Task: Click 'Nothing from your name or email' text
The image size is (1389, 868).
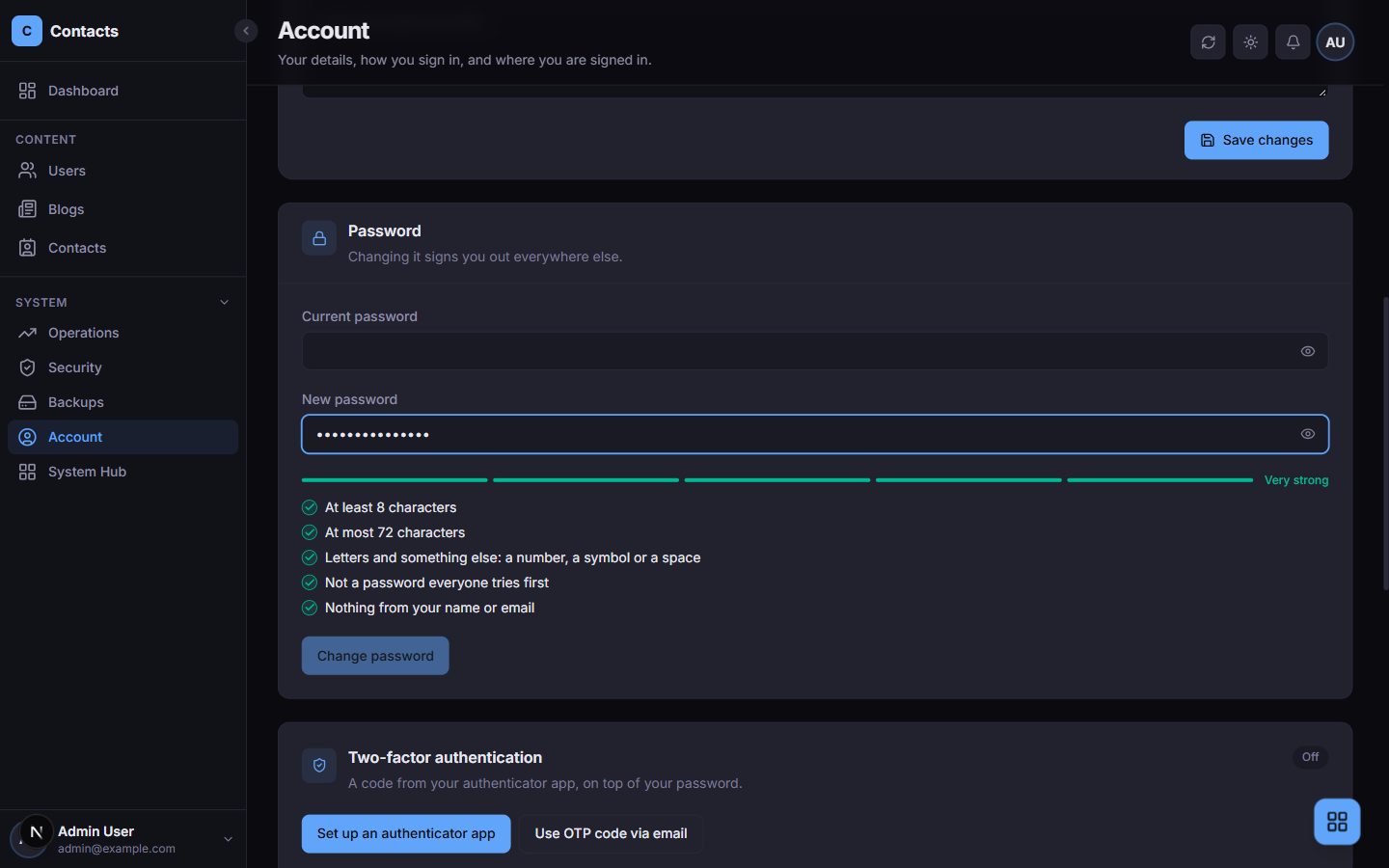Action: coord(429,608)
